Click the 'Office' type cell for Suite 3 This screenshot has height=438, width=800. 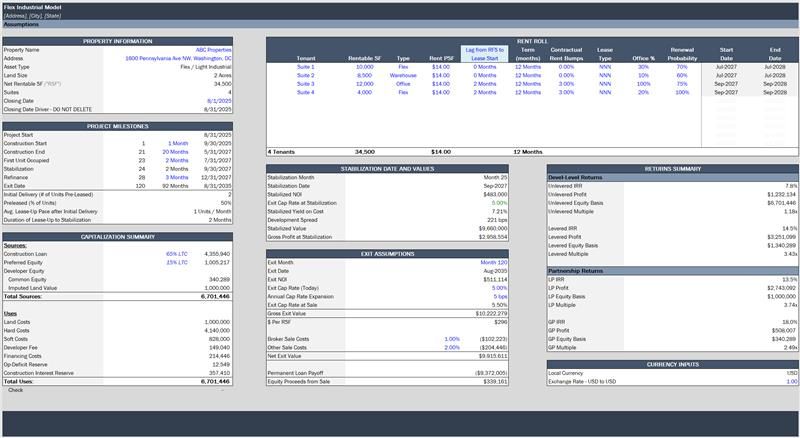(403, 84)
